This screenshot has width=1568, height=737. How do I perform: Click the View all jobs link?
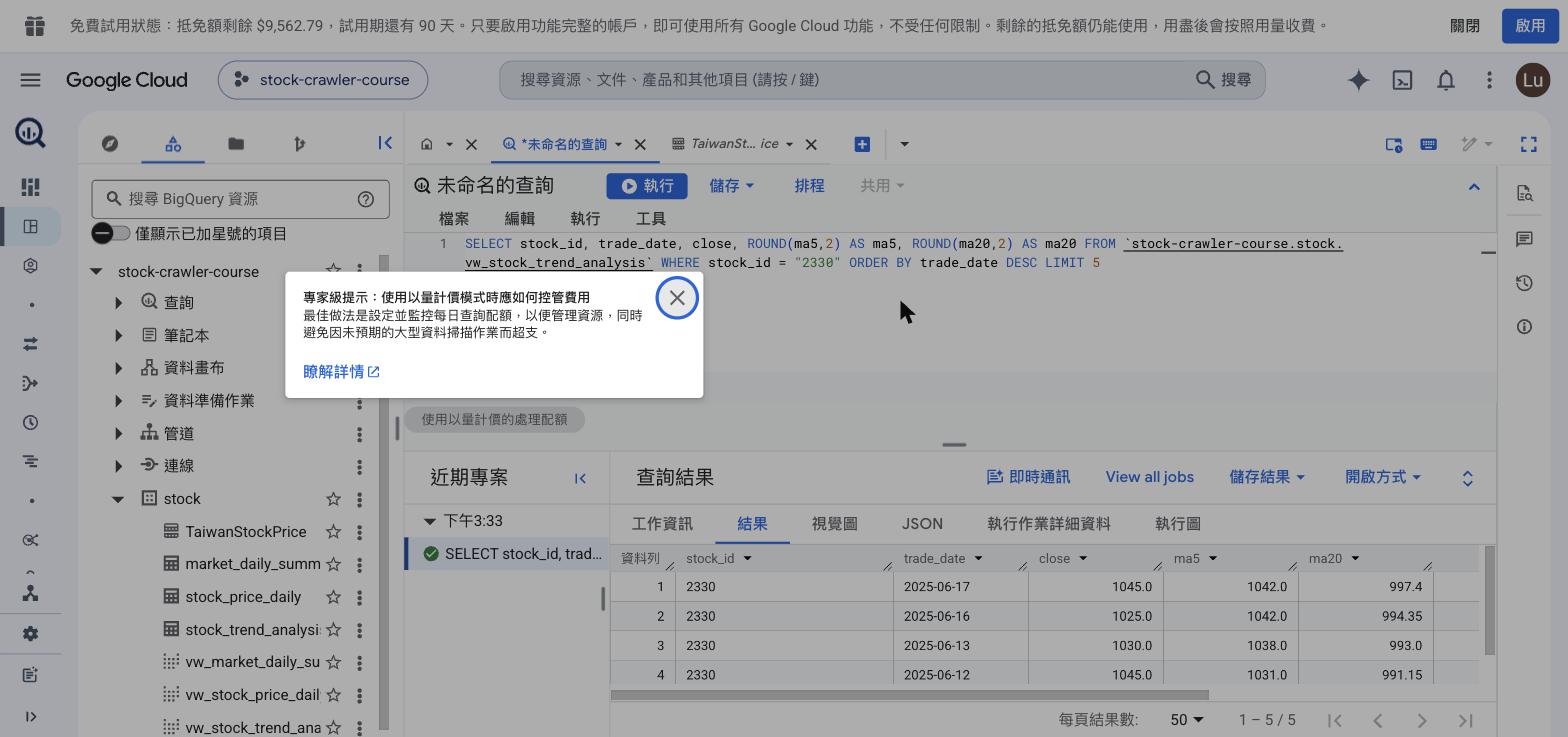pos(1149,477)
